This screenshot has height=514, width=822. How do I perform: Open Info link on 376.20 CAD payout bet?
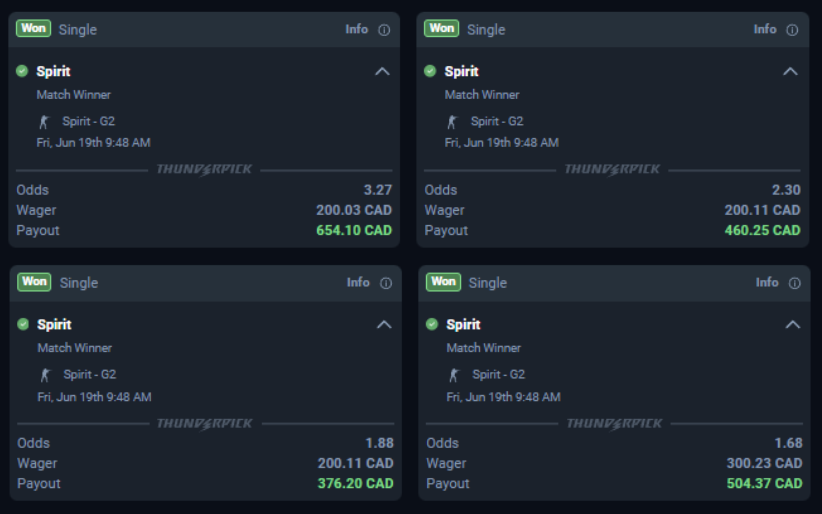point(358,283)
